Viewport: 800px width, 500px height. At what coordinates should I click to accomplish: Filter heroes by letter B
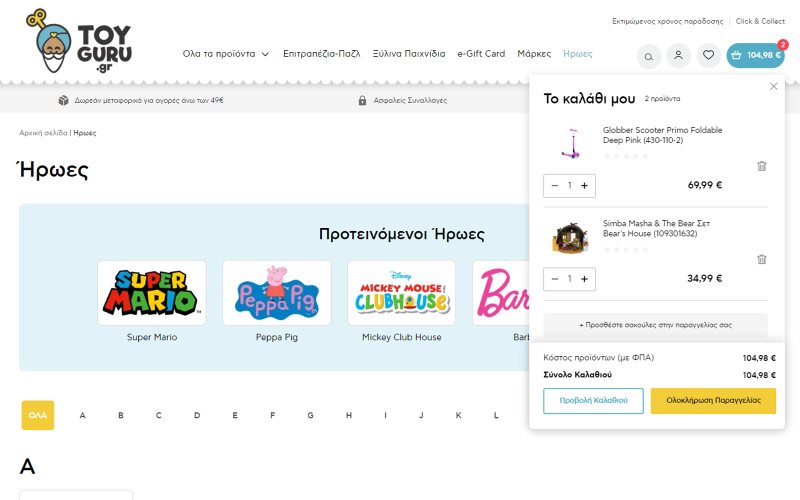pos(121,415)
